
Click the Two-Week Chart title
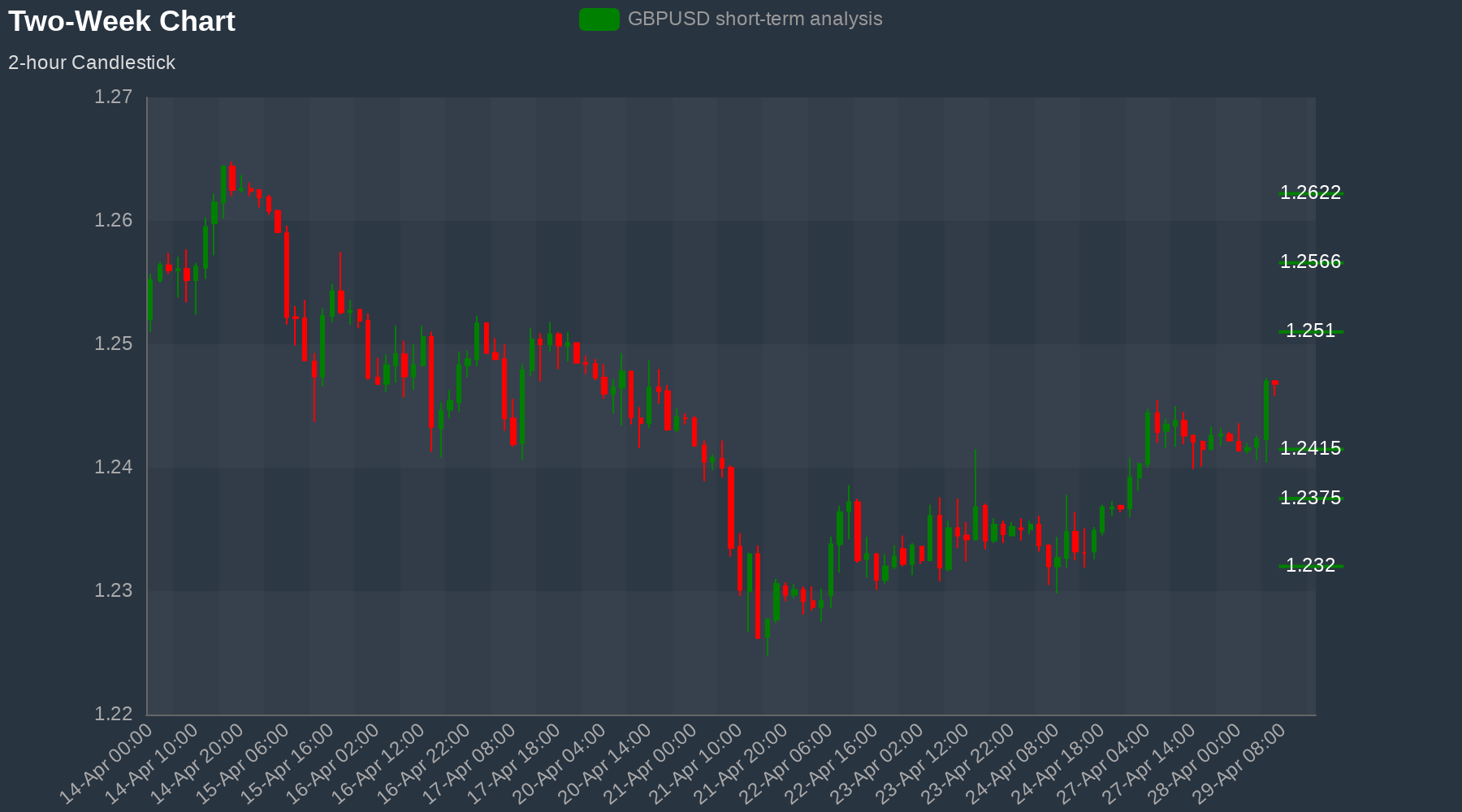122,21
